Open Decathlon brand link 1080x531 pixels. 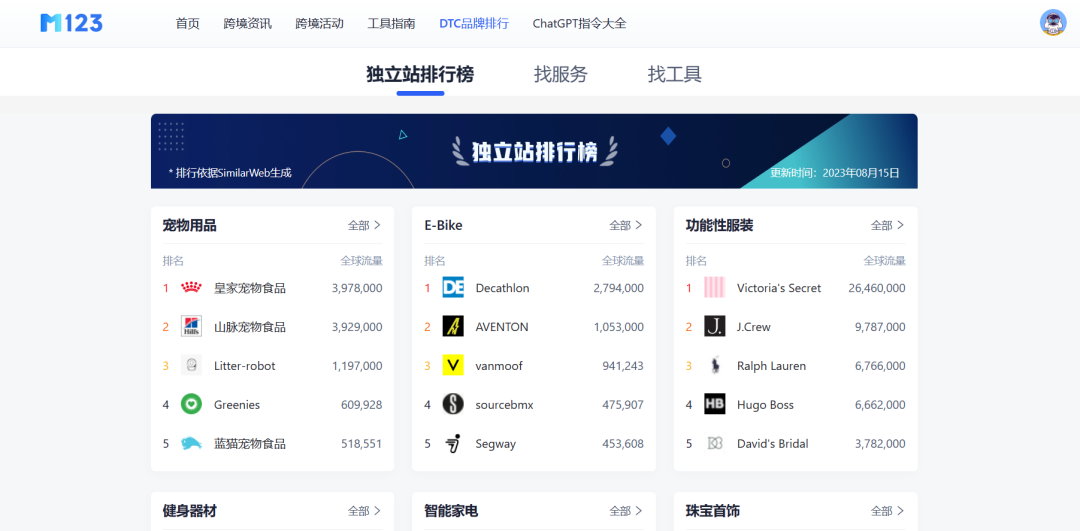502,288
